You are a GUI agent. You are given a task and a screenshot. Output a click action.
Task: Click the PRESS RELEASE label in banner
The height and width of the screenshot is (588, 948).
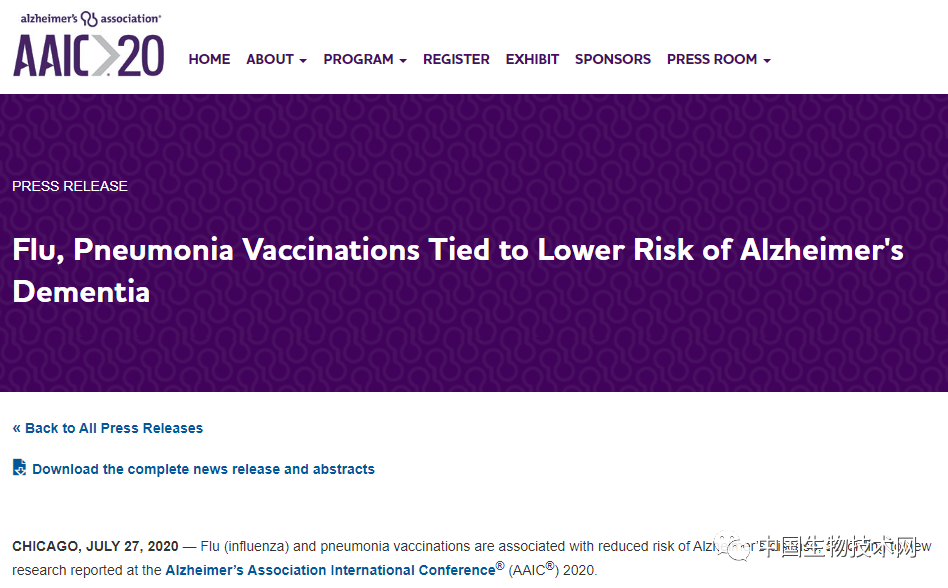pos(70,186)
